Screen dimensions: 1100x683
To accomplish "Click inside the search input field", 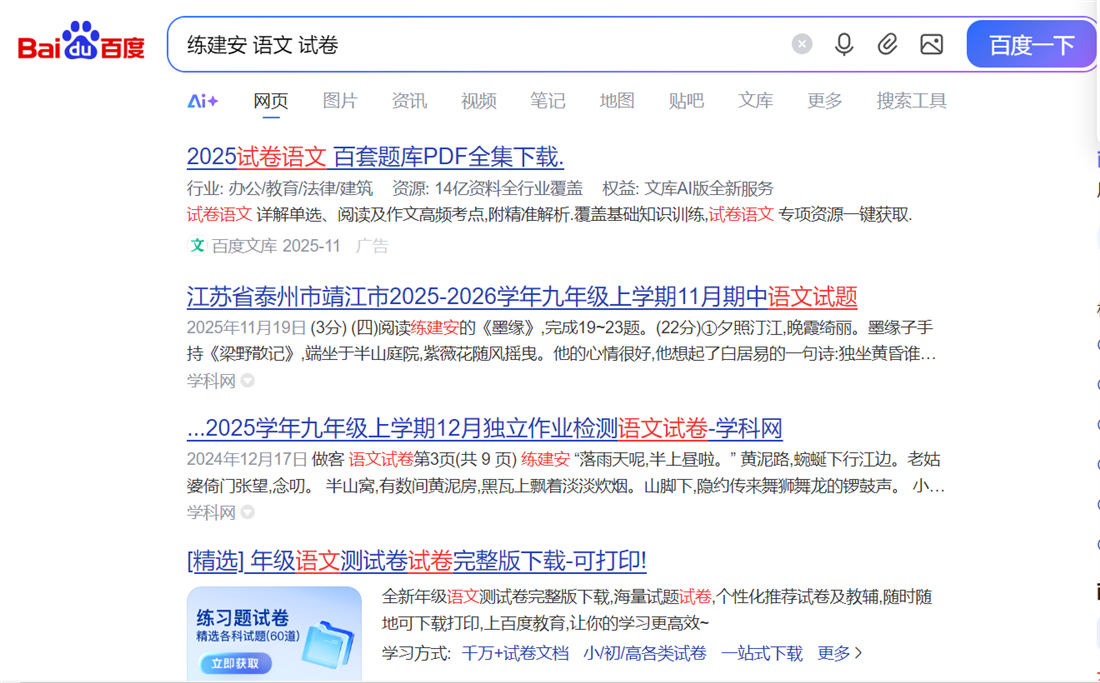I will point(450,44).
